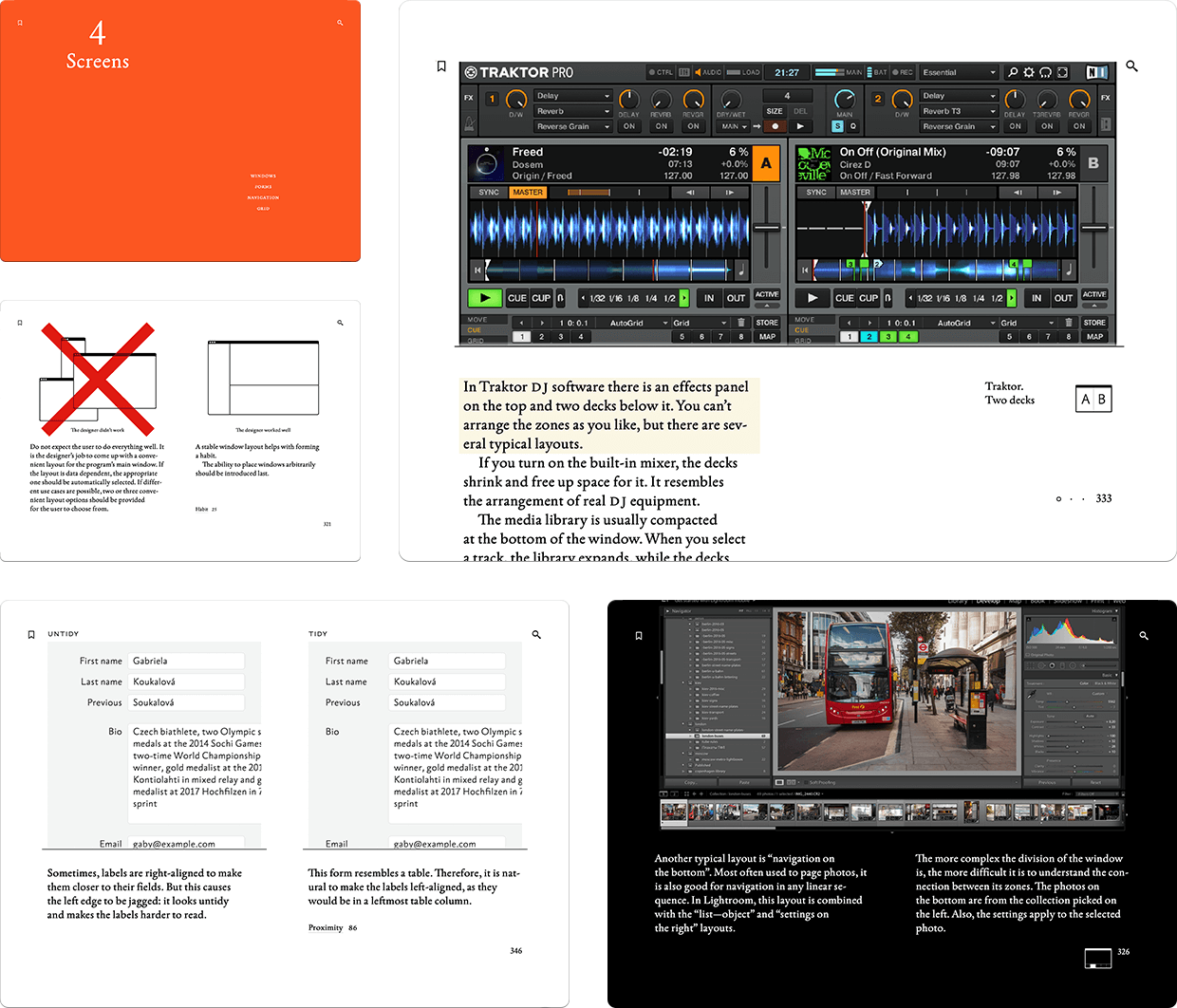Screen dimensions: 1177x1008
Task: Open the Essential preset dropdown
Action: tap(961, 71)
